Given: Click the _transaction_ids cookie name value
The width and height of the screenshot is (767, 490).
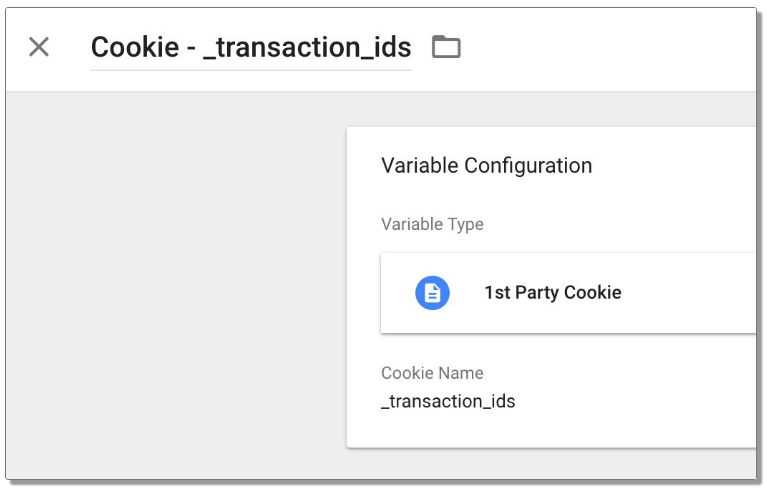Looking at the screenshot, I should pos(448,402).
